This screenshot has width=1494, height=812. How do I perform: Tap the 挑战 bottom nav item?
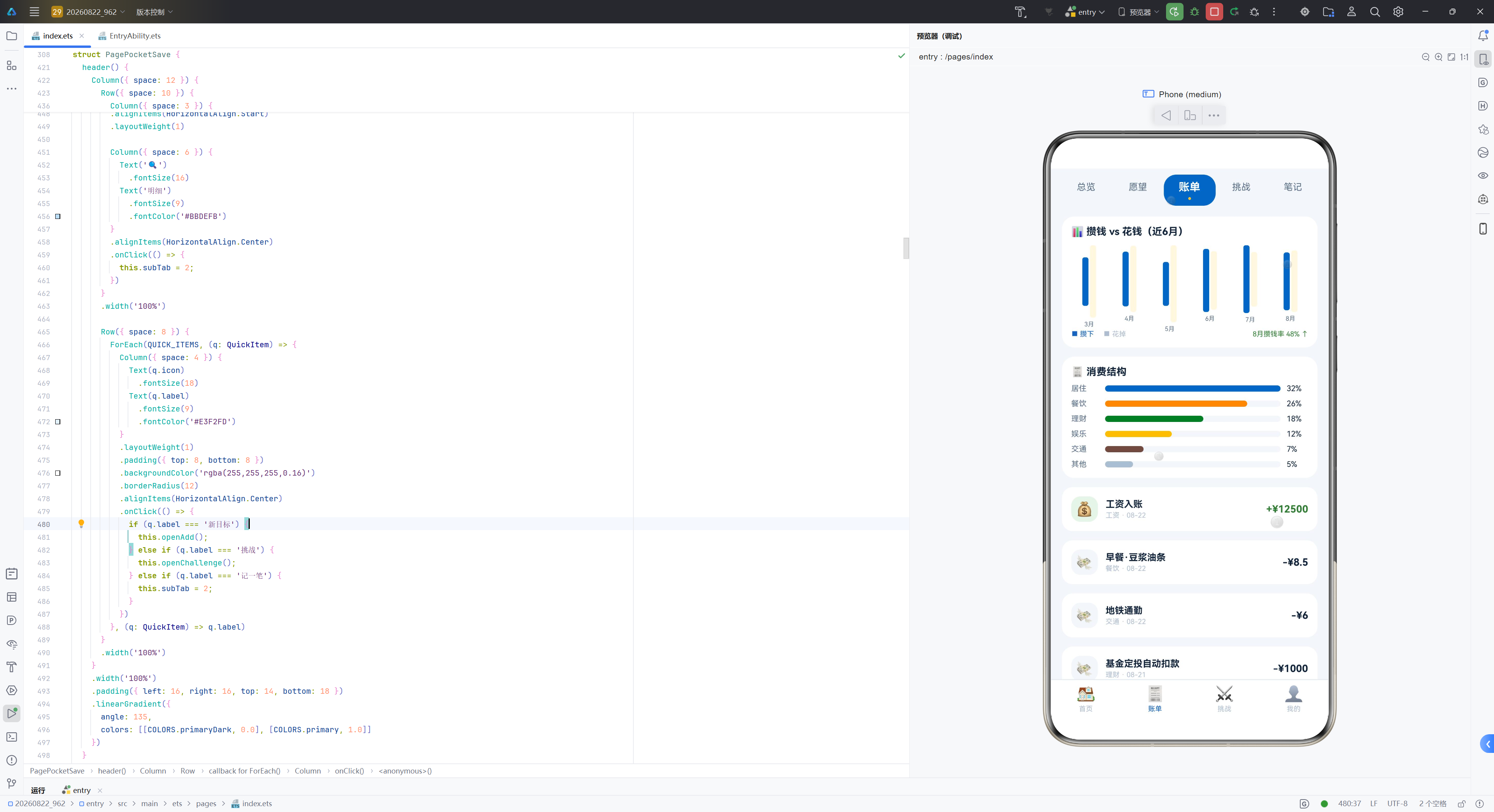click(1224, 698)
